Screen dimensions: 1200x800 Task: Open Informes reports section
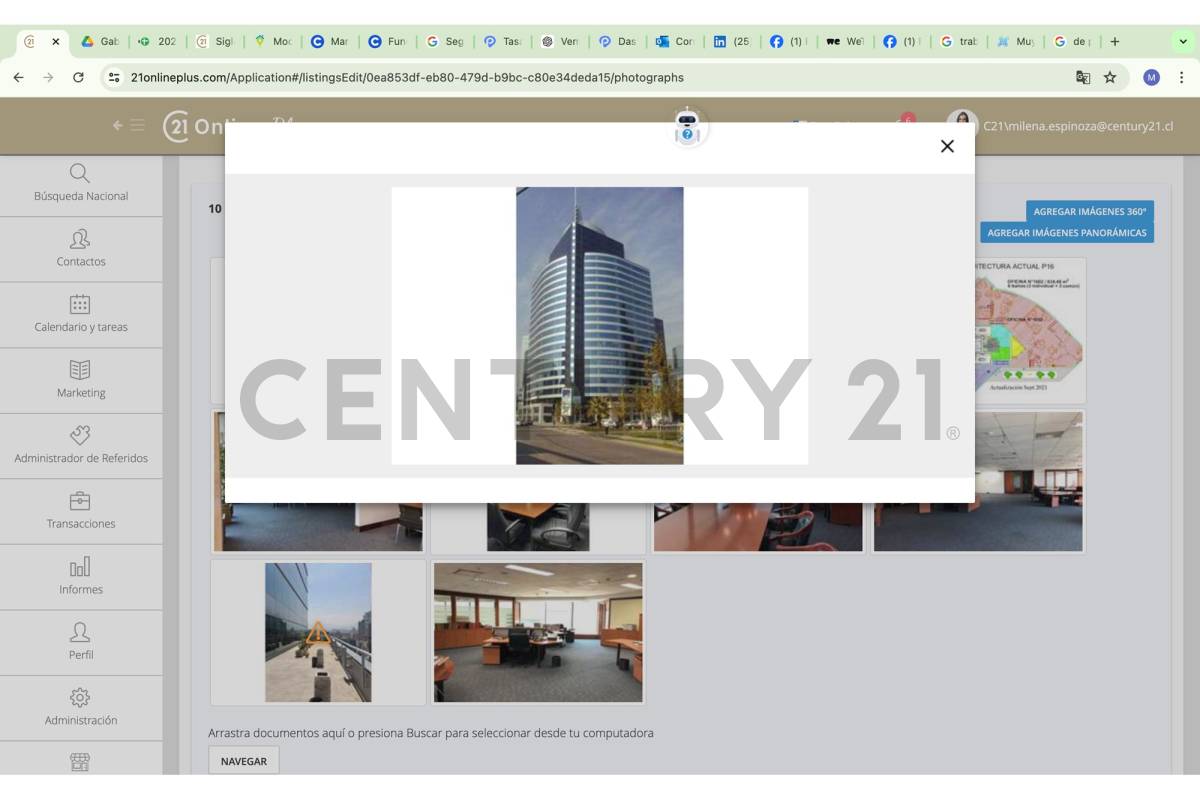[x=81, y=577]
